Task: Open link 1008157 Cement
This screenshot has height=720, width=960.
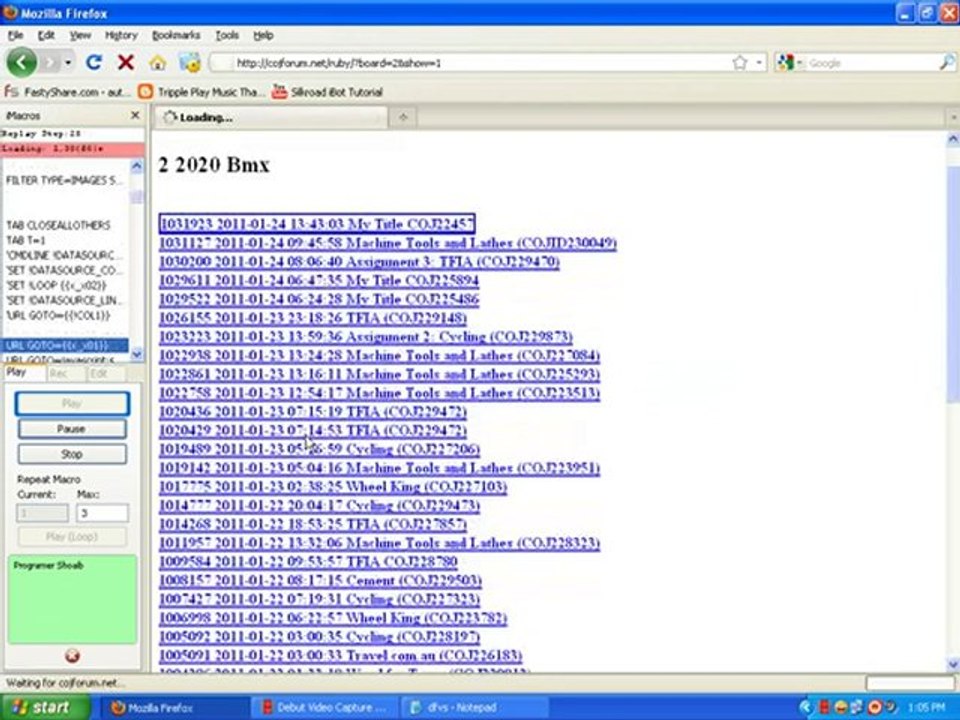Action: [320, 580]
